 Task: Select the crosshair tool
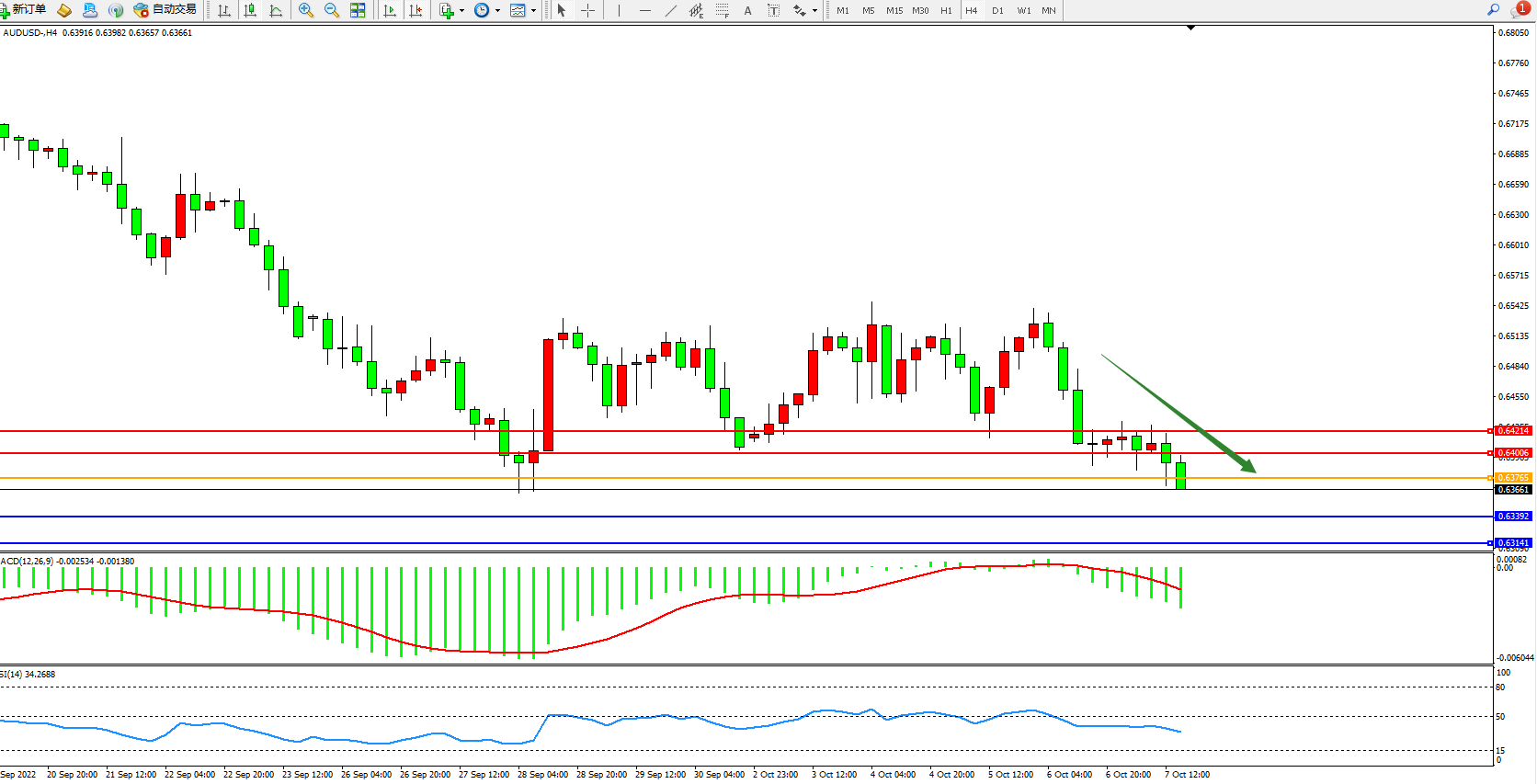coord(587,10)
